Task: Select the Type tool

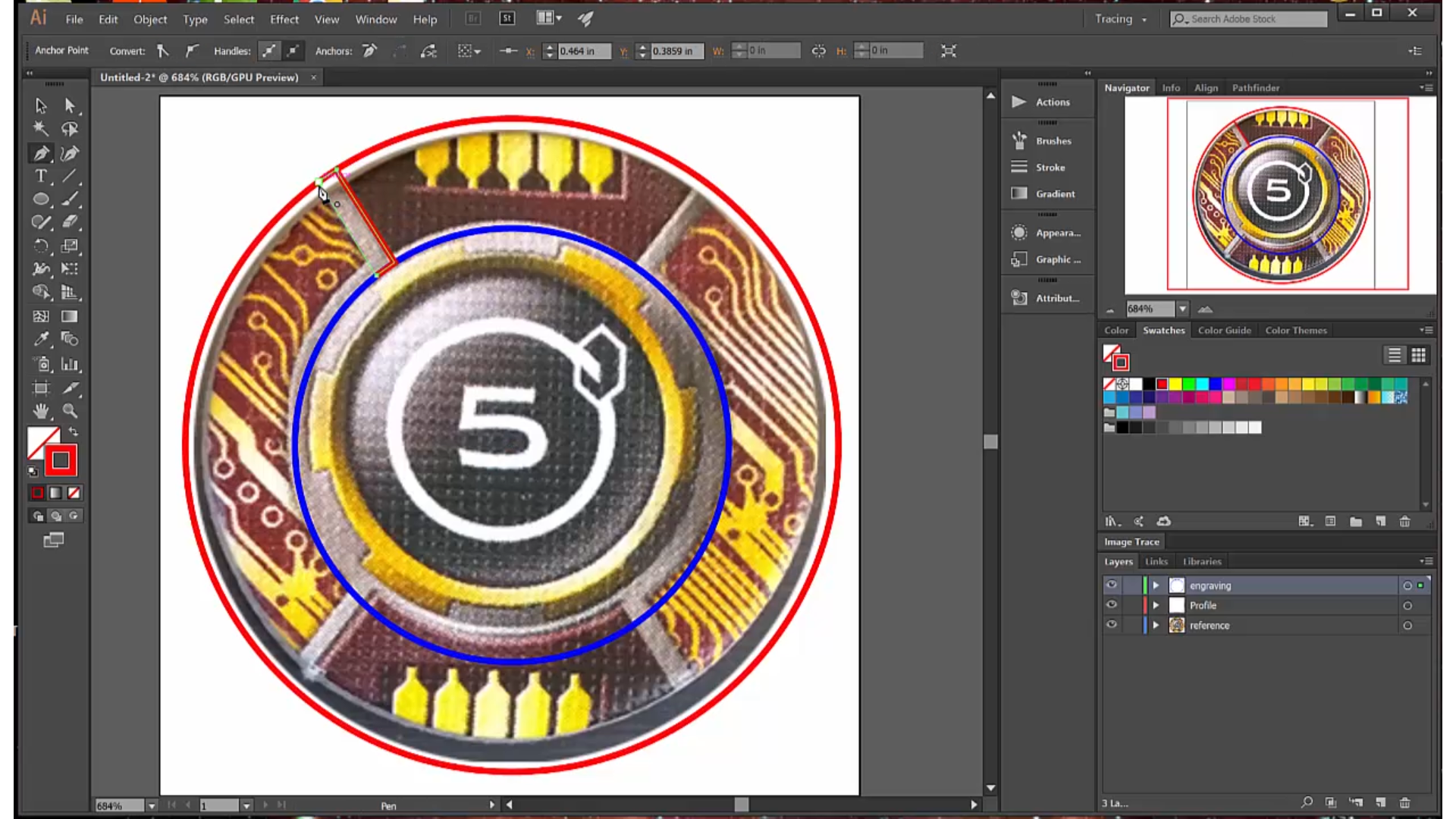Action: tap(41, 176)
